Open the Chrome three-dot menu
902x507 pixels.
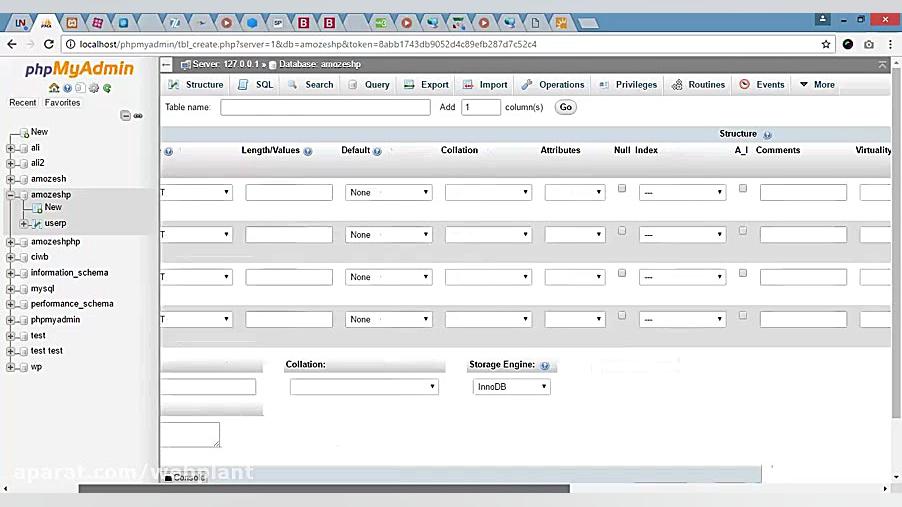click(x=890, y=44)
